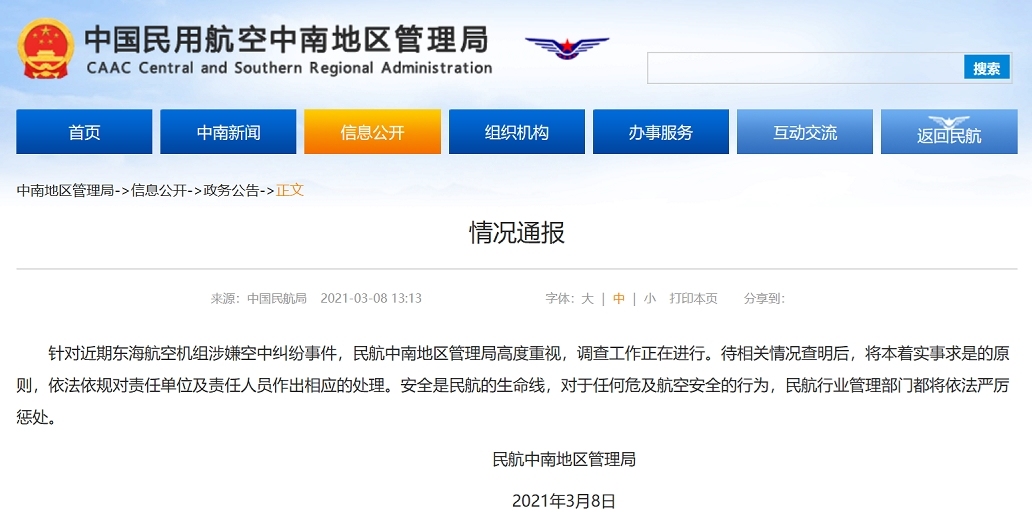1032x527 pixels.
Task: Open the 首页 home tab
Action: (84, 132)
